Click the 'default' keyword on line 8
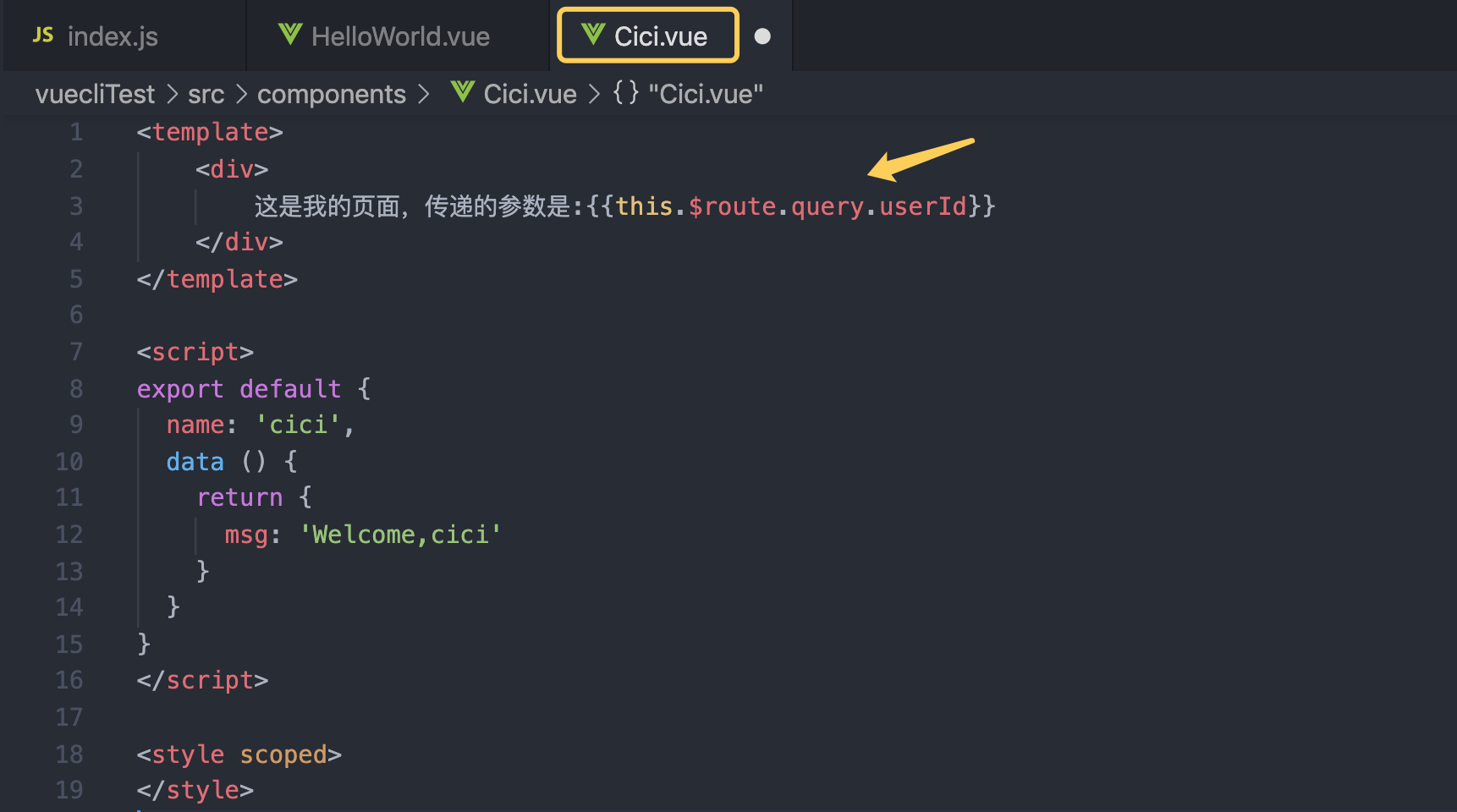The height and width of the screenshot is (812, 1457). click(290, 389)
